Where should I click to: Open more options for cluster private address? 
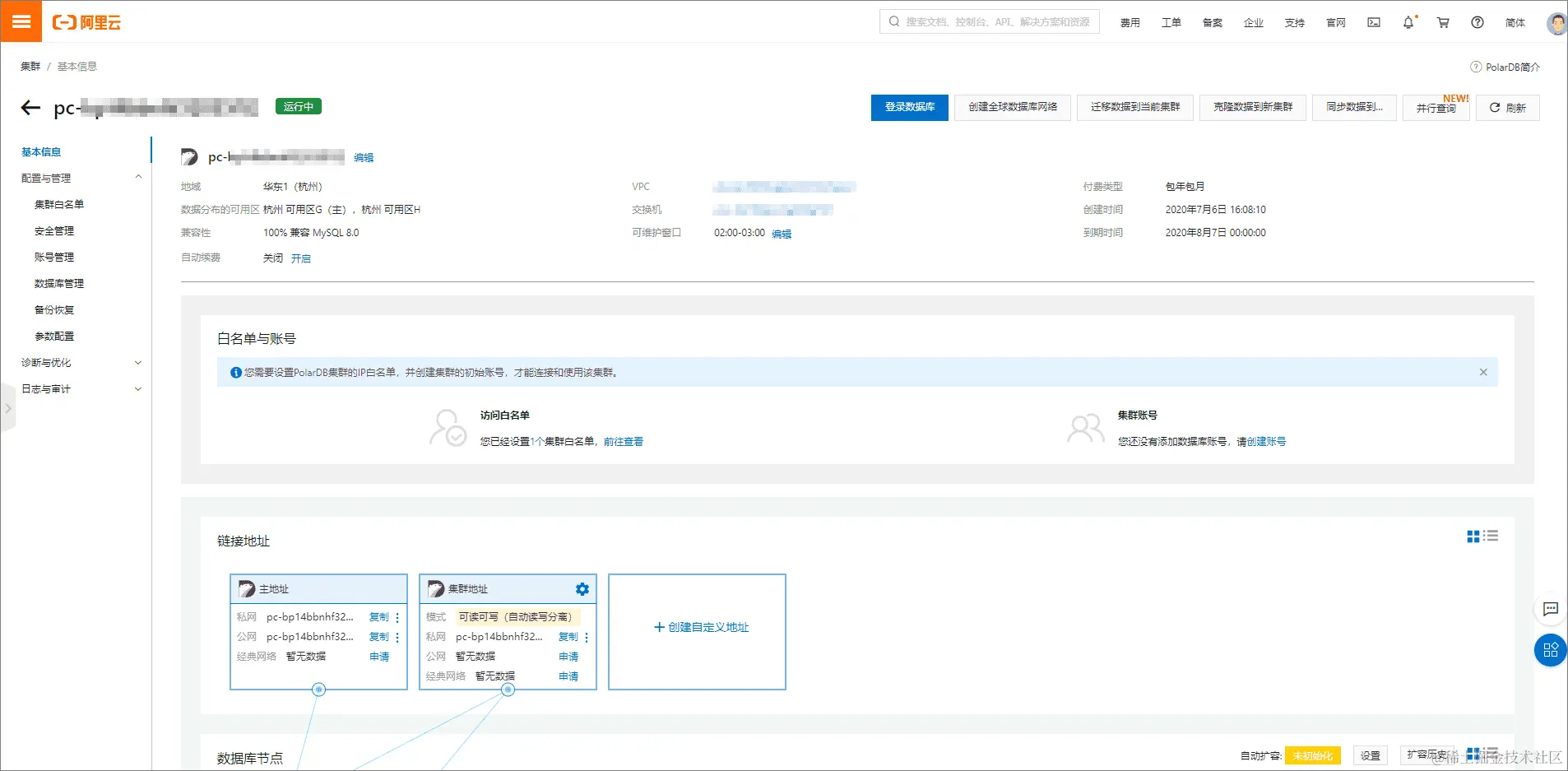click(x=587, y=637)
